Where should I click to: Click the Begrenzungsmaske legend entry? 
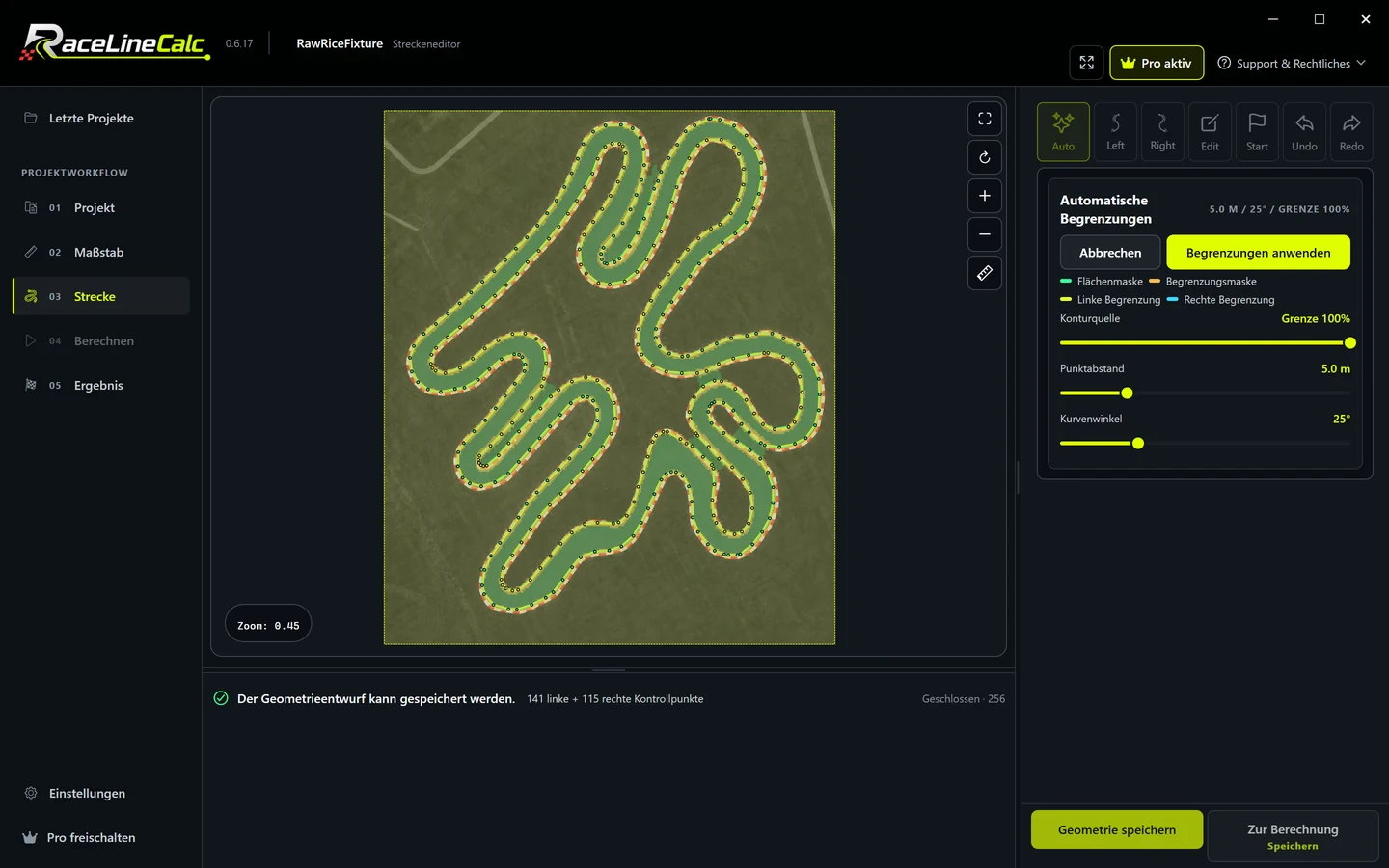(1203, 282)
